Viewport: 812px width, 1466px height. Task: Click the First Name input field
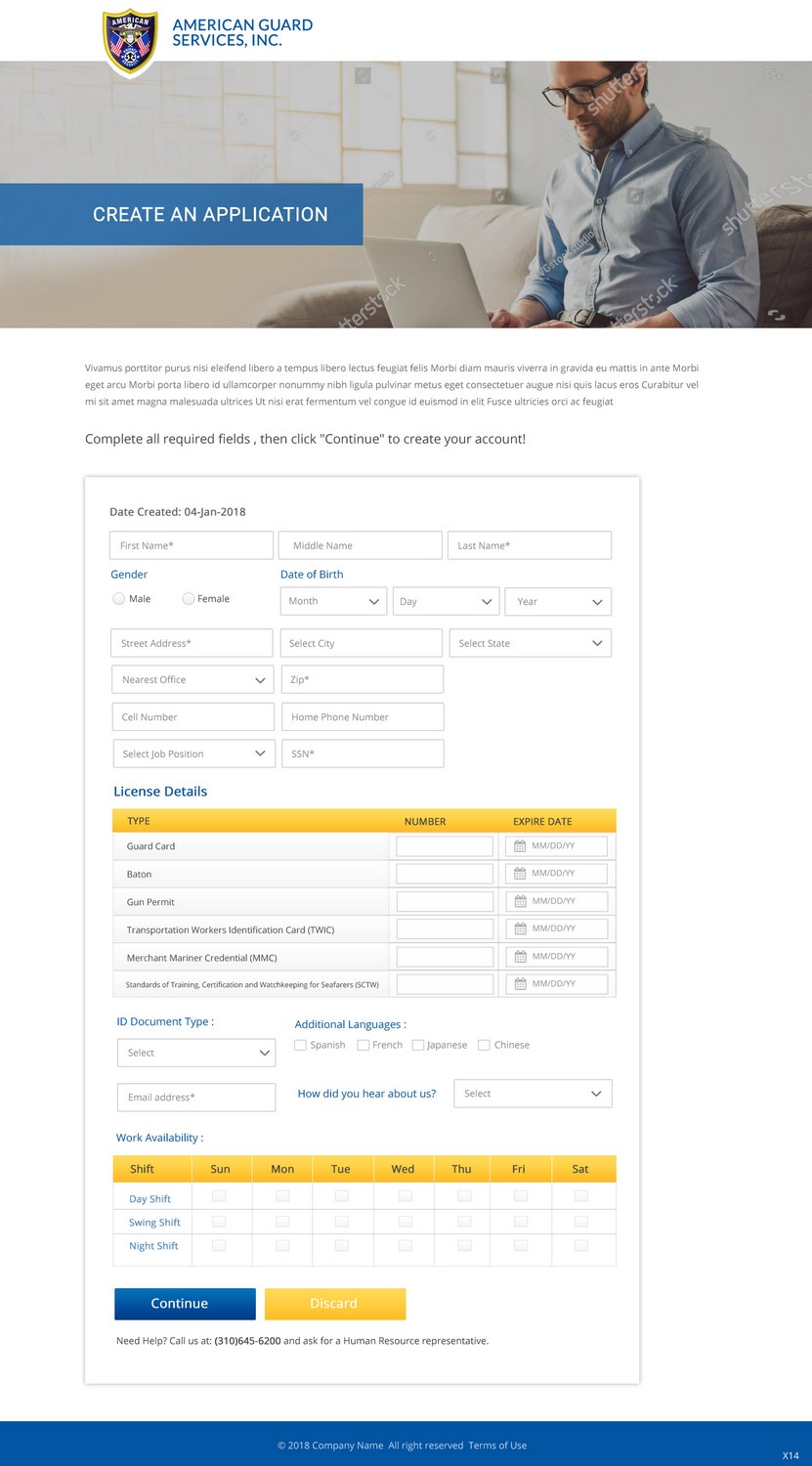click(192, 545)
